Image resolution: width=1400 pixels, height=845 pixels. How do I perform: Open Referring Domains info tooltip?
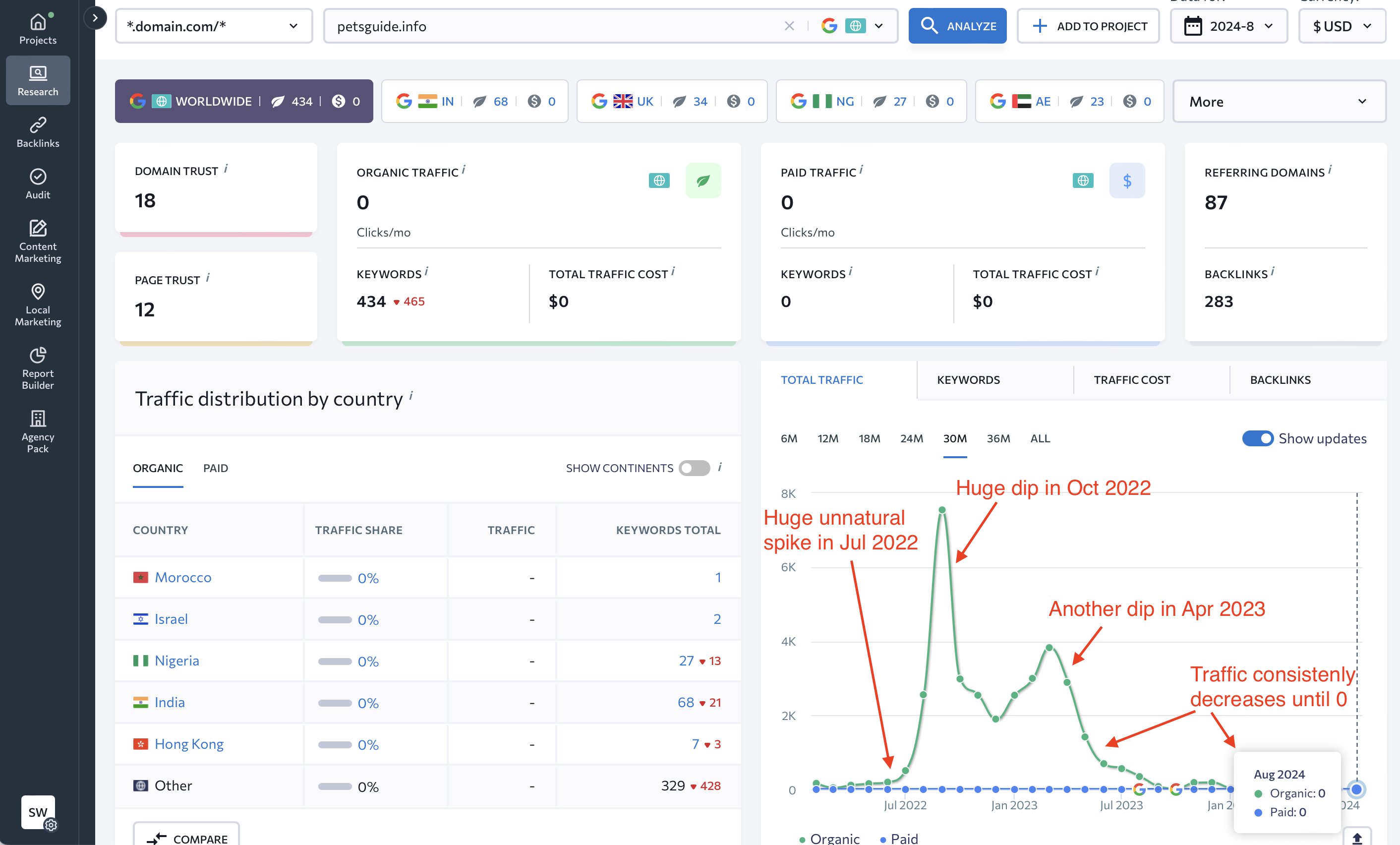pos(1330,169)
